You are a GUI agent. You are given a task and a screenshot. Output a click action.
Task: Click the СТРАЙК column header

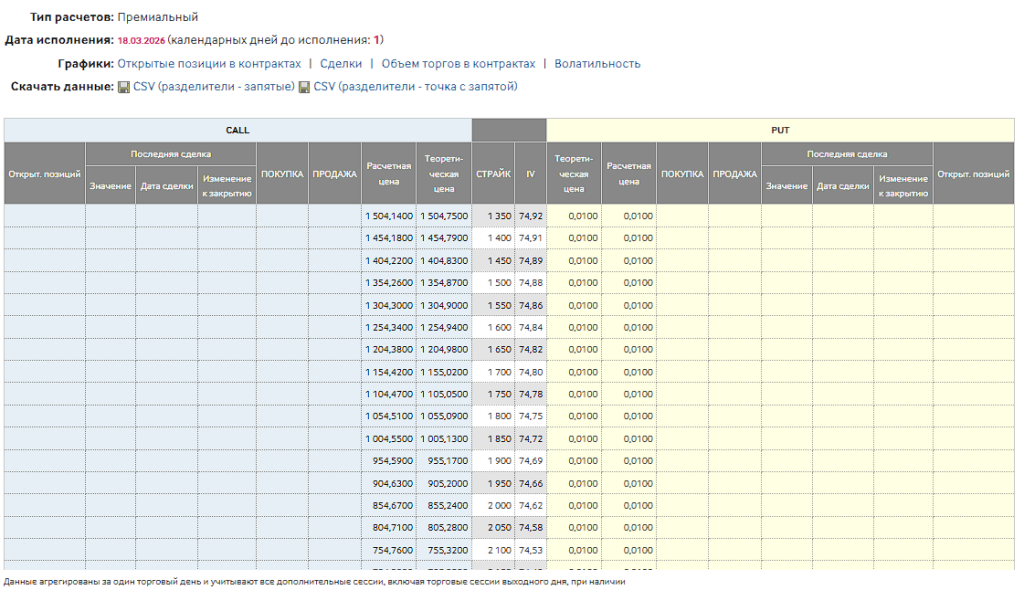point(493,174)
